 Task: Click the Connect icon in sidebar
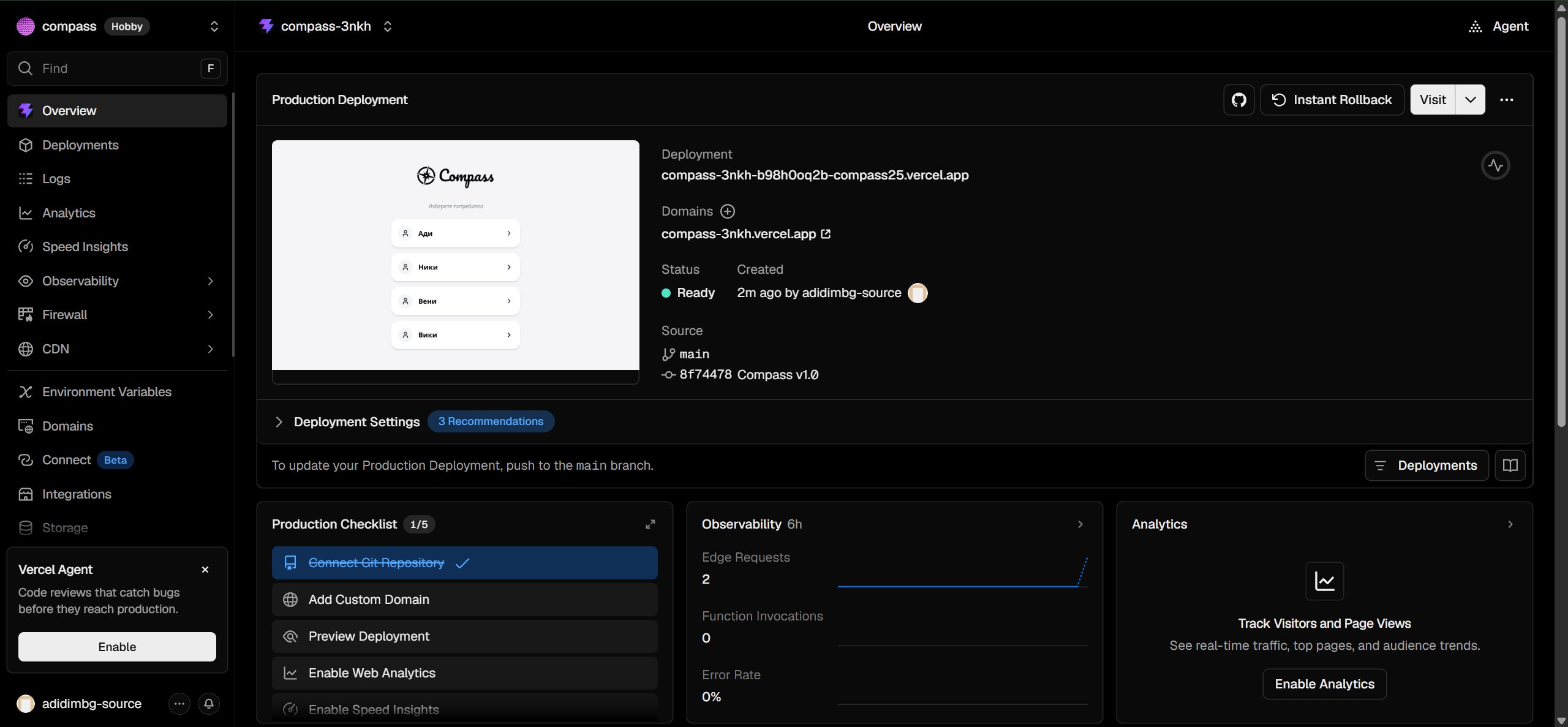25,460
